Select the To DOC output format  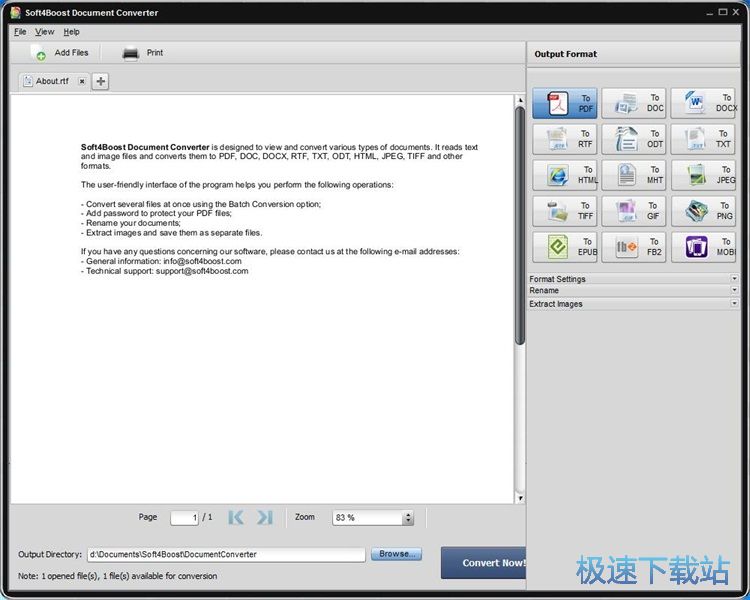(x=634, y=103)
